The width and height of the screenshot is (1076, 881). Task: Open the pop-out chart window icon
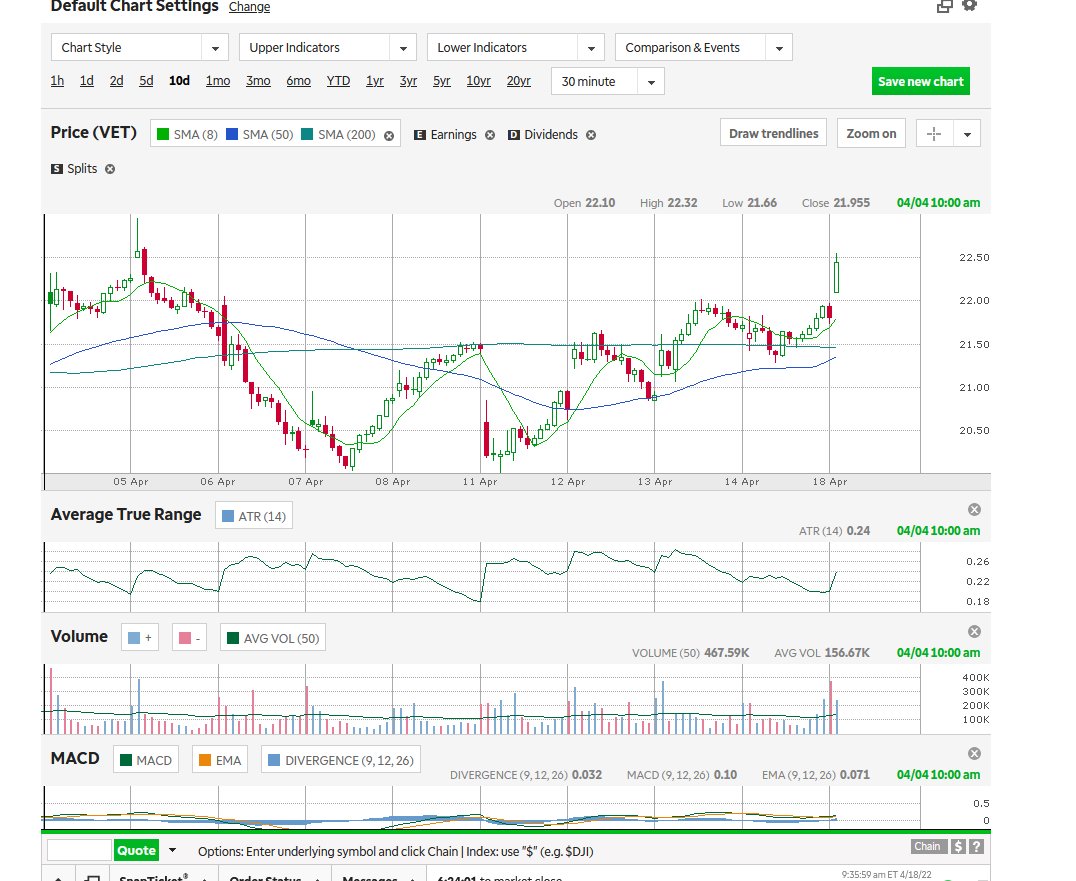click(945, 6)
